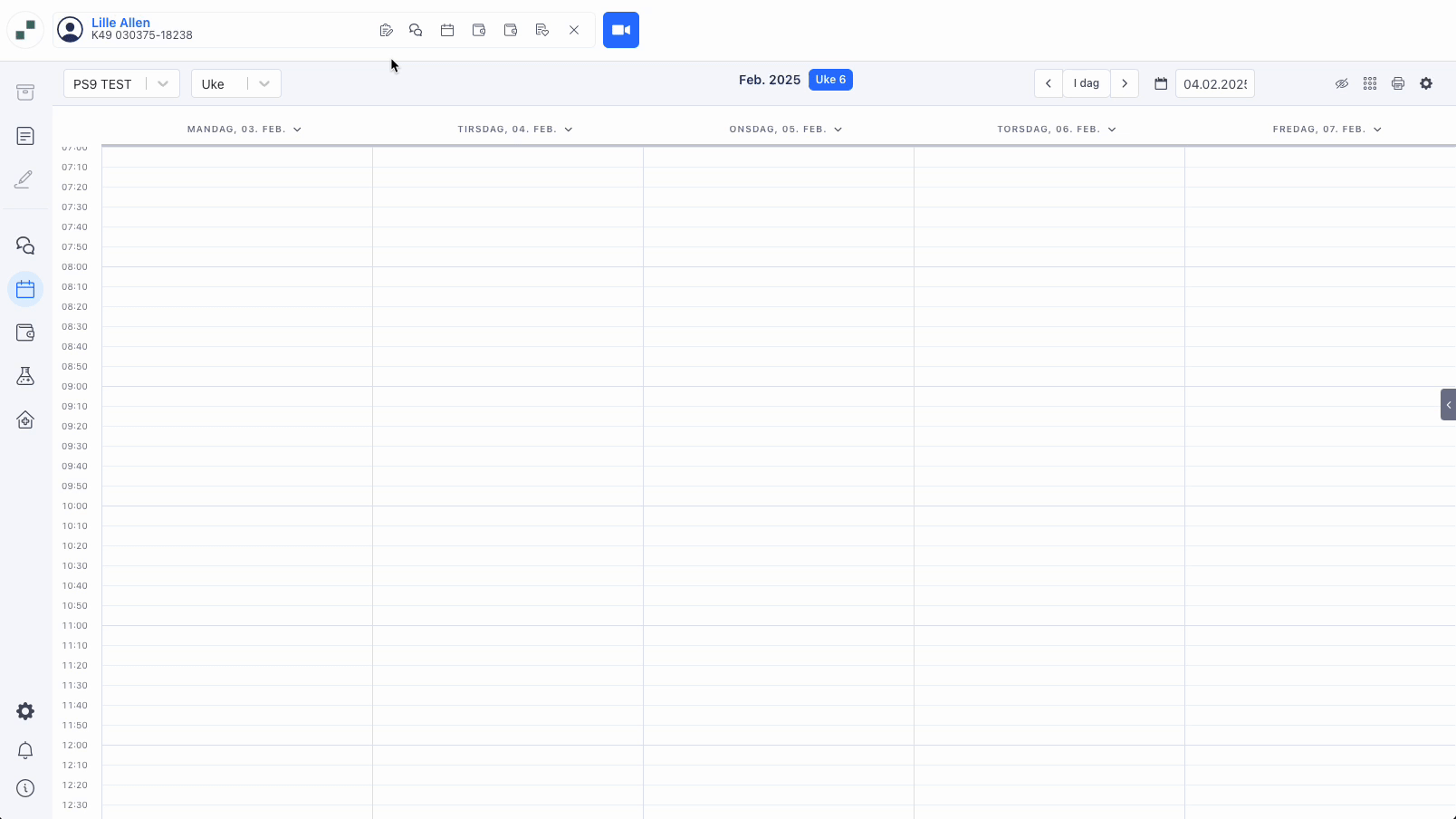Open patient Lille Allen's profile link
The image size is (1456, 819).
pos(121,23)
